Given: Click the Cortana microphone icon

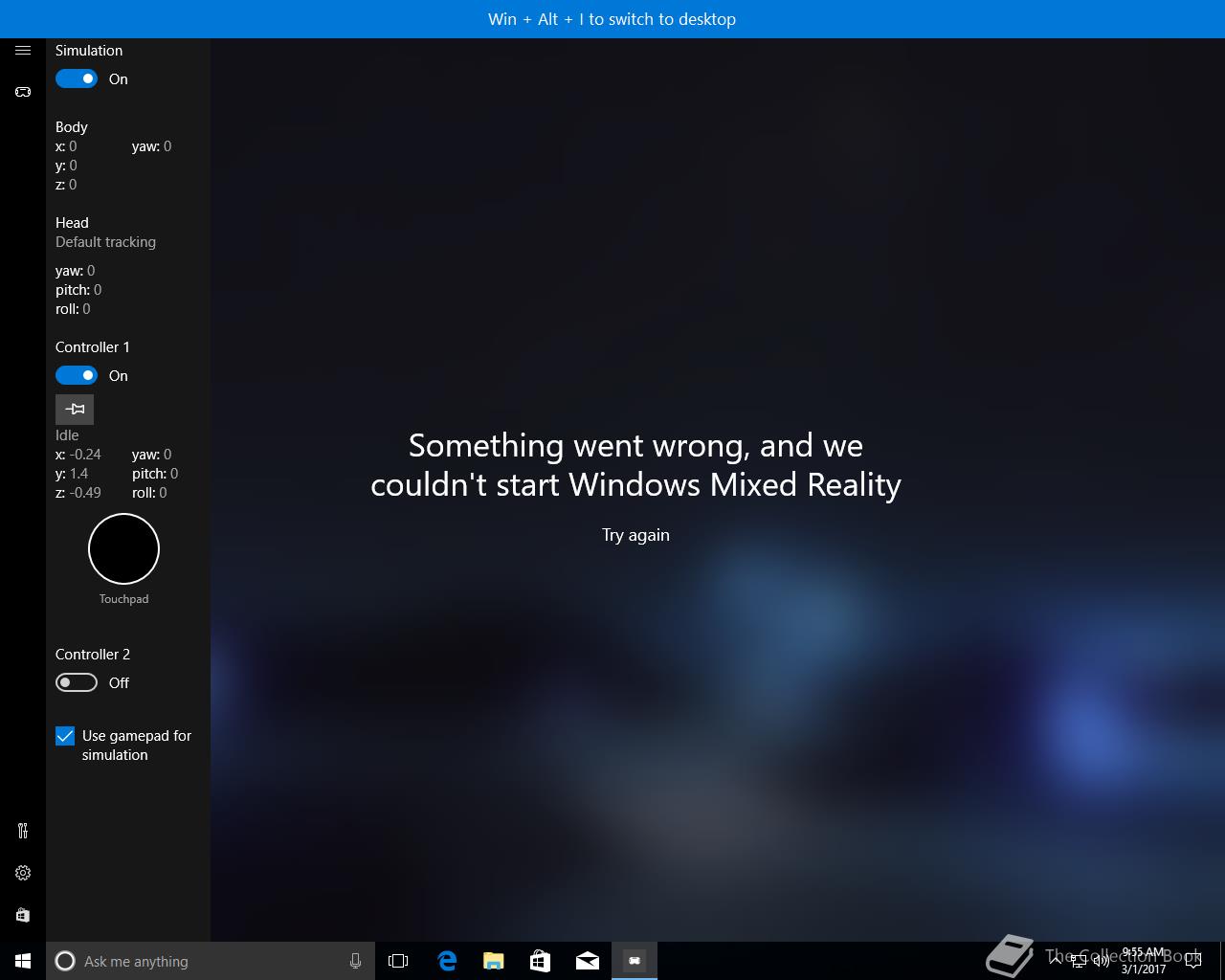Looking at the screenshot, I should pyautogui.click(x=355, y=961).
